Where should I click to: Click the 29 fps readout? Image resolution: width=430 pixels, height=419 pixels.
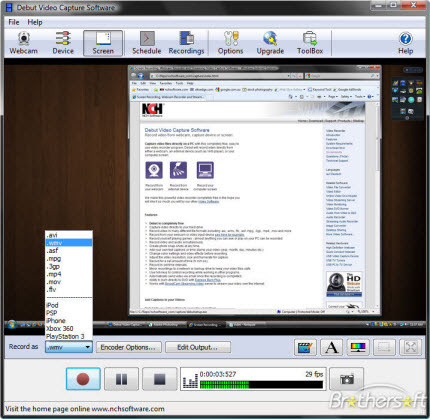(x=314, y=374)
